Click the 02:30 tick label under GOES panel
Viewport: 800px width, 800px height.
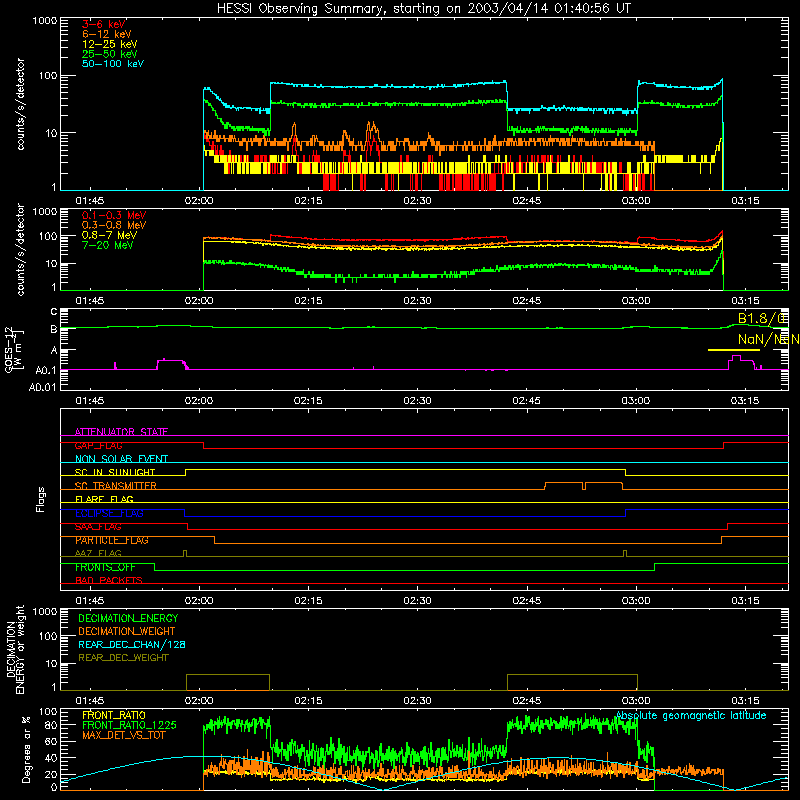417,401
